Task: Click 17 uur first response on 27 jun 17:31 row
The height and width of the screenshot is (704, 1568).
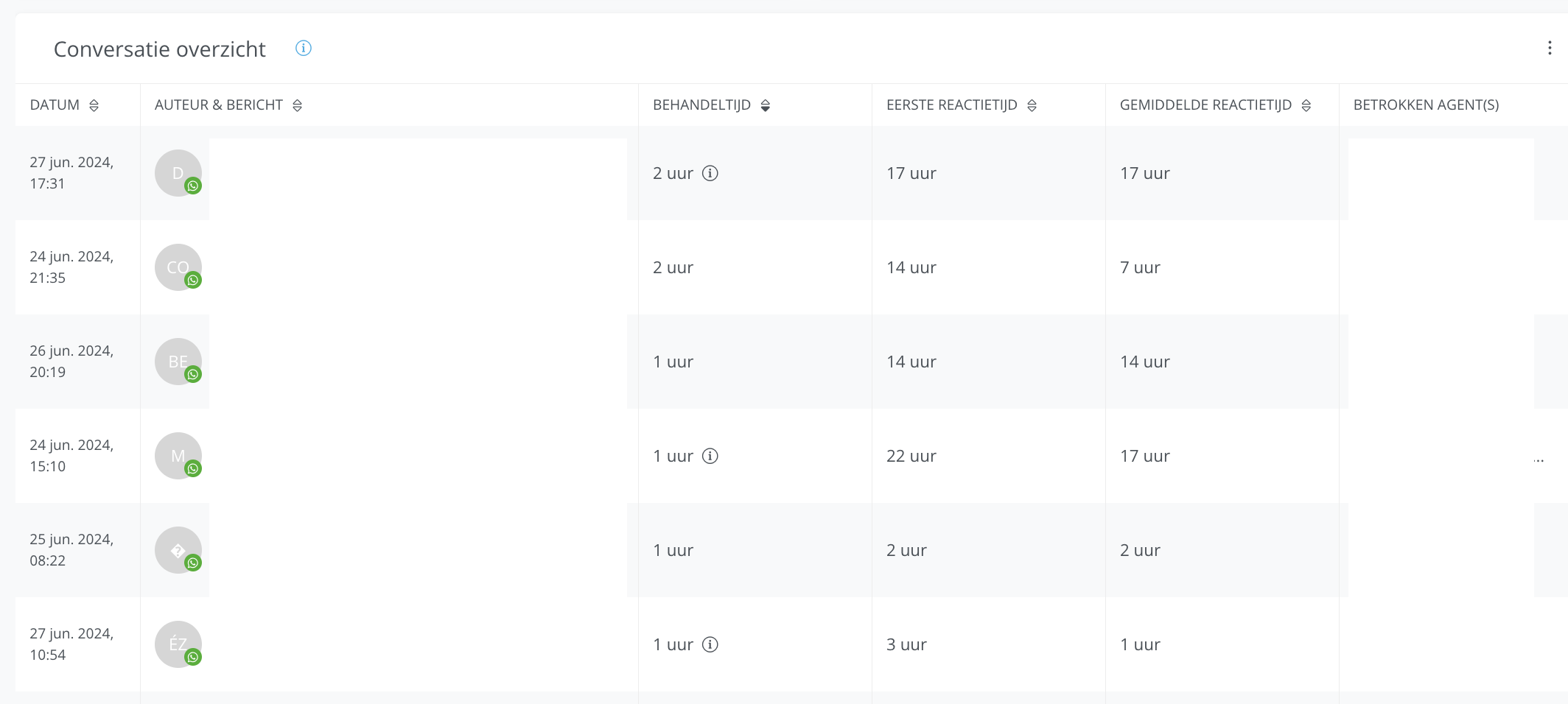Action: 911,173
